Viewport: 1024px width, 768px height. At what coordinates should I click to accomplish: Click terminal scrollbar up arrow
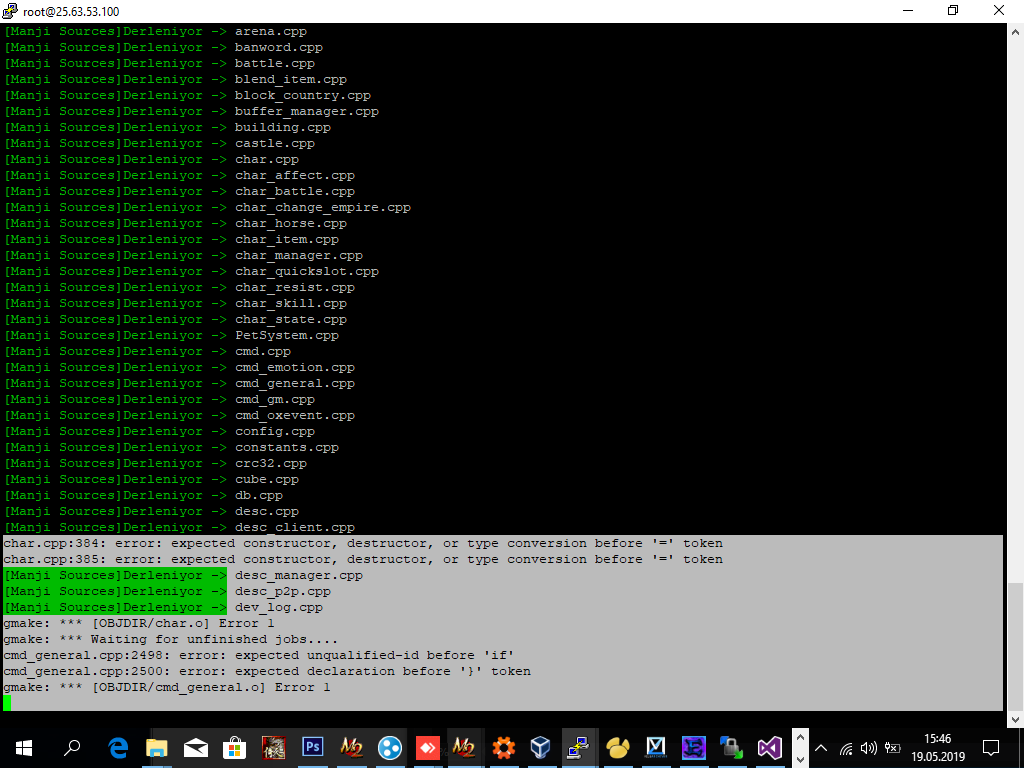[x=1016, y=31]
